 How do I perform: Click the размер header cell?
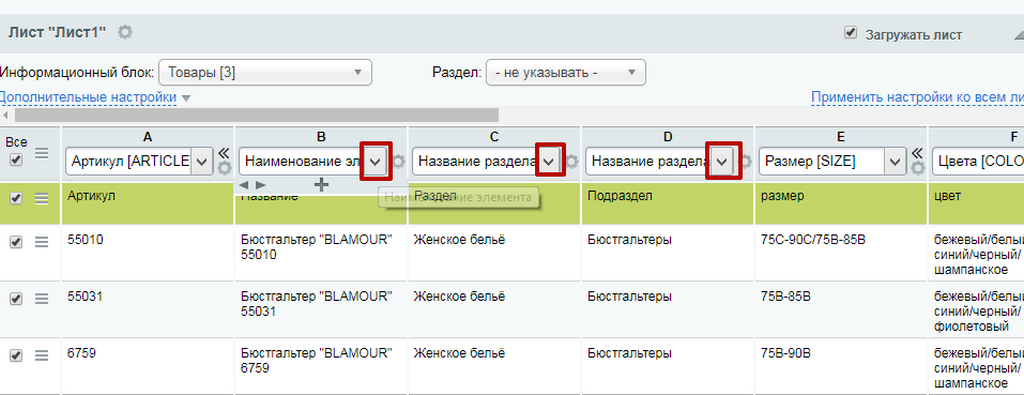[841, 203]
